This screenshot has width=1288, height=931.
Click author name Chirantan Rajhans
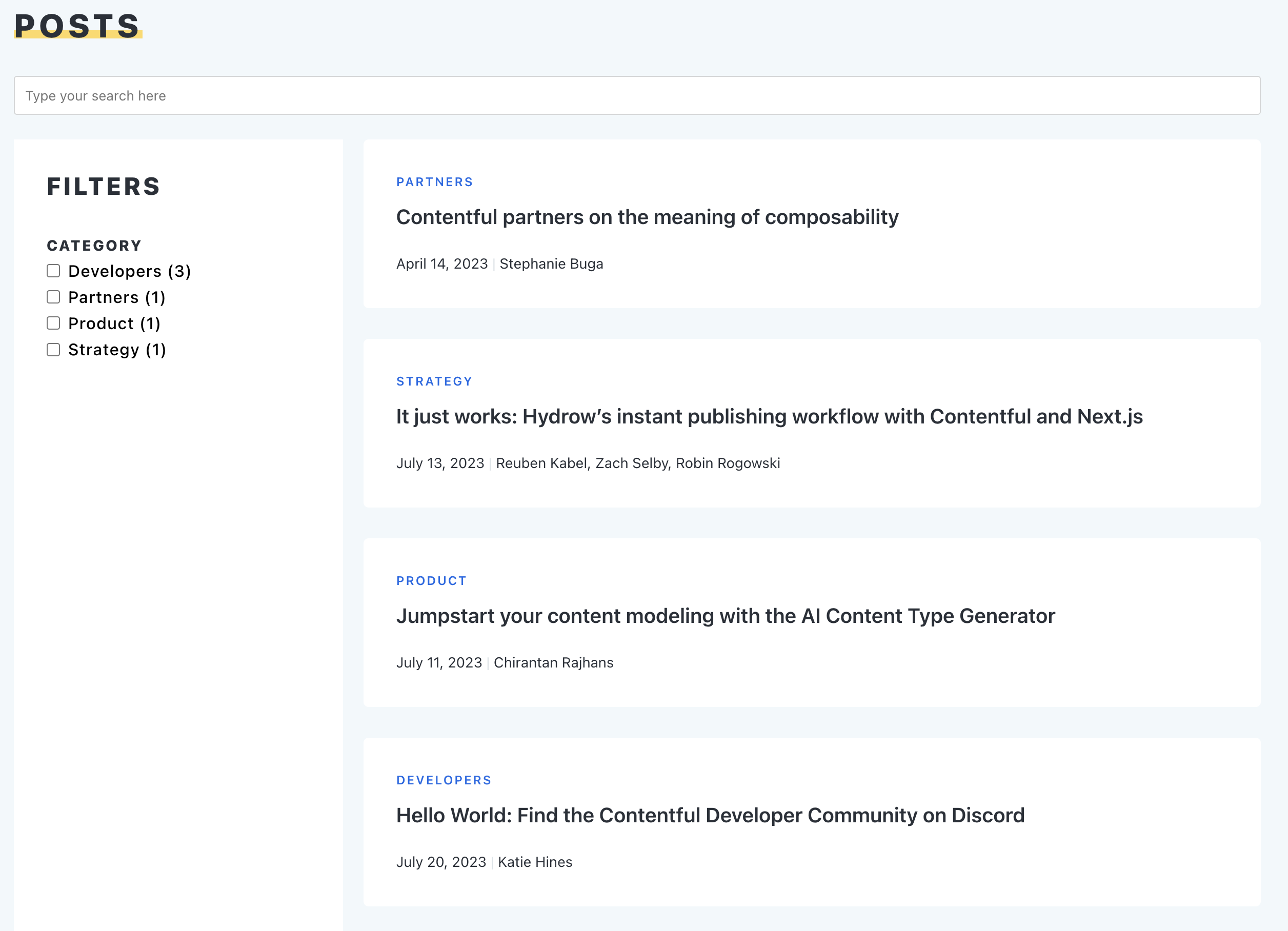[x=553, y=662]
